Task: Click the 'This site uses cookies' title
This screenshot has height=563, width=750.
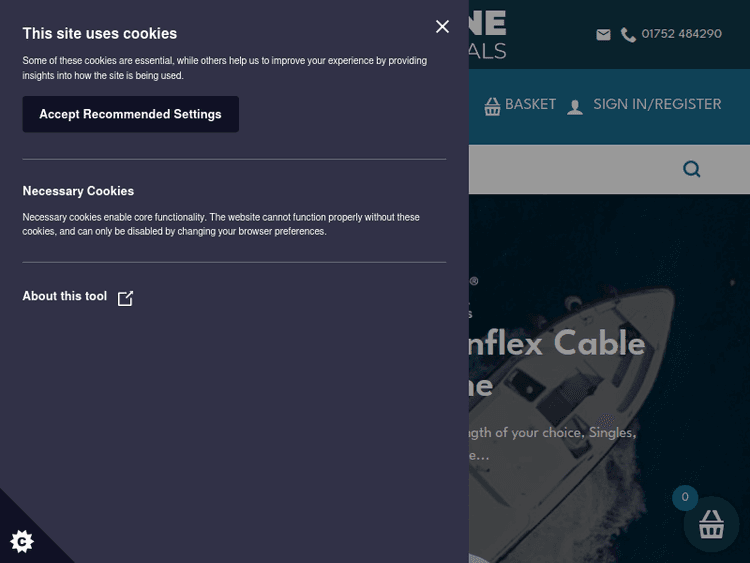Action: pyautogui.click(x=99, y=33)
